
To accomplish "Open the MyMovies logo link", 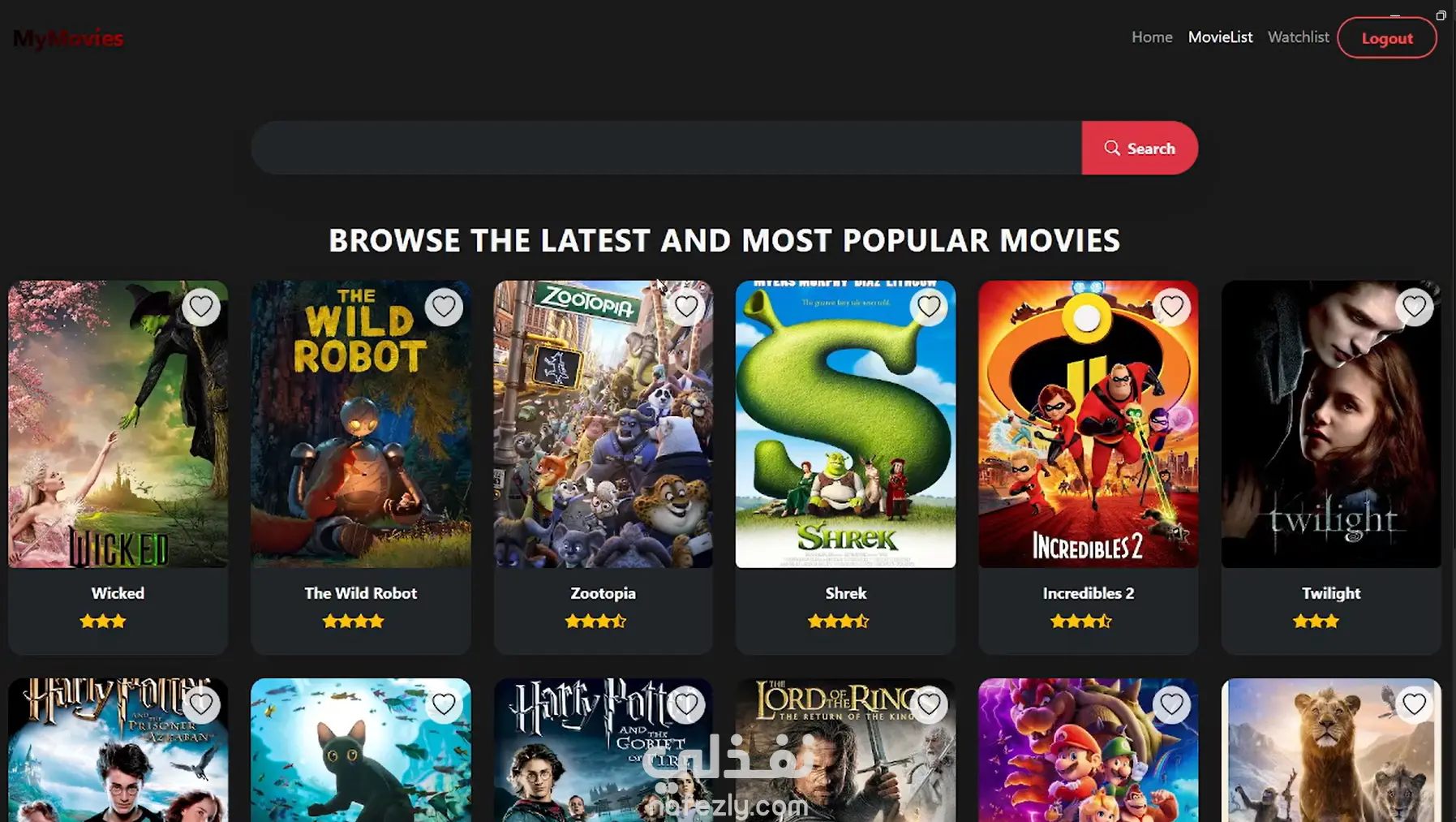I will click(x=68, y=38).
